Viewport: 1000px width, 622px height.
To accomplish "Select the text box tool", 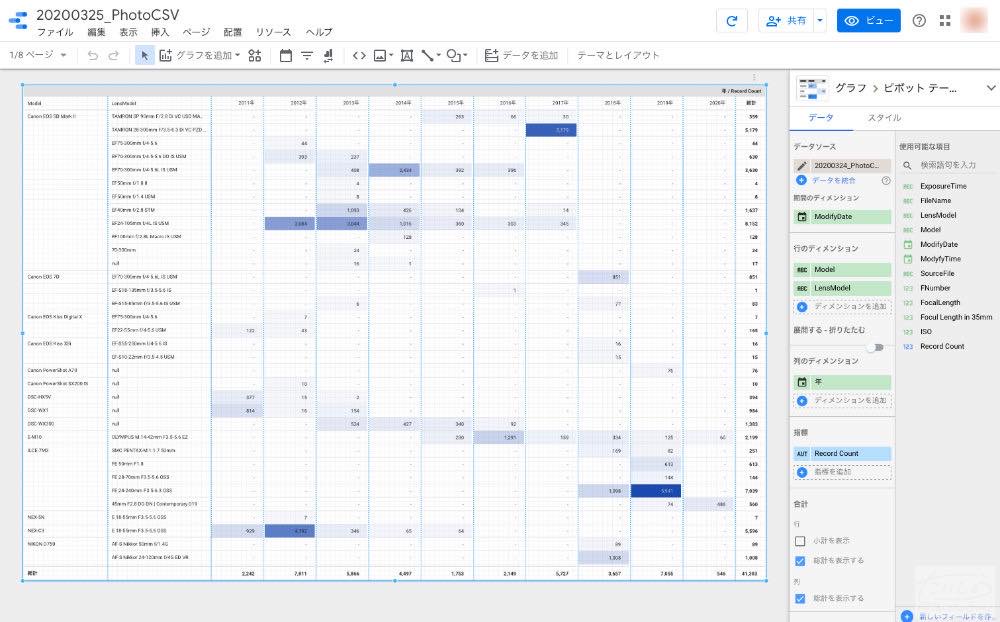I will click(x=407, y=56).
